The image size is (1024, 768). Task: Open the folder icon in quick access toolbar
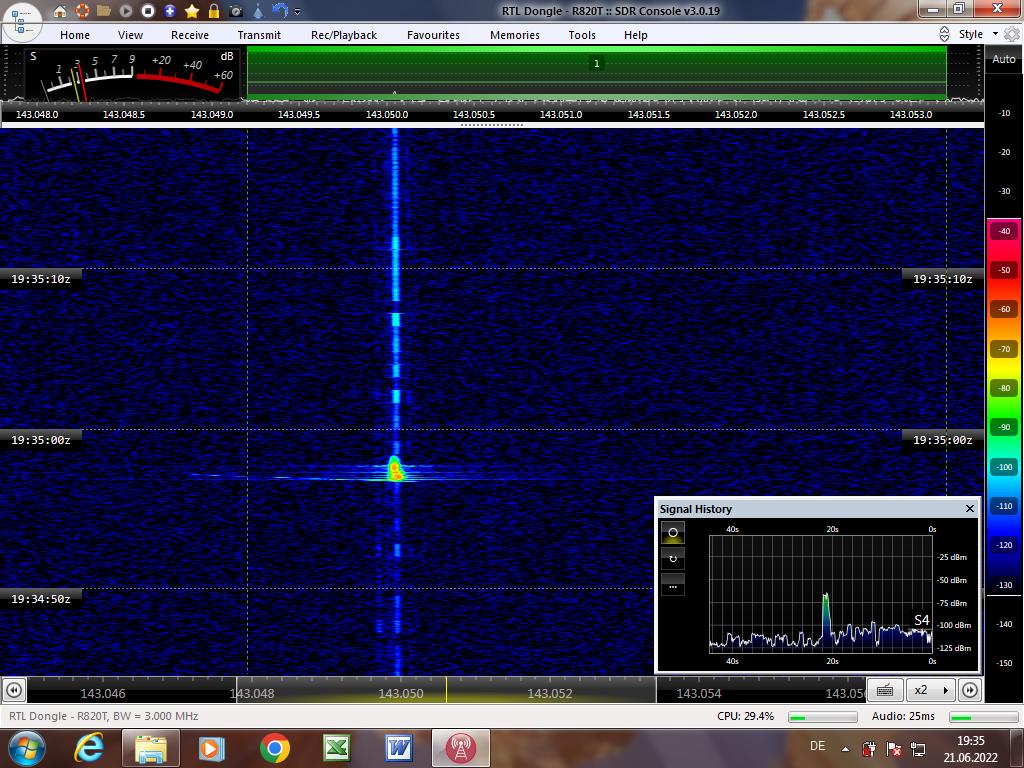click(x=104, y=10)
